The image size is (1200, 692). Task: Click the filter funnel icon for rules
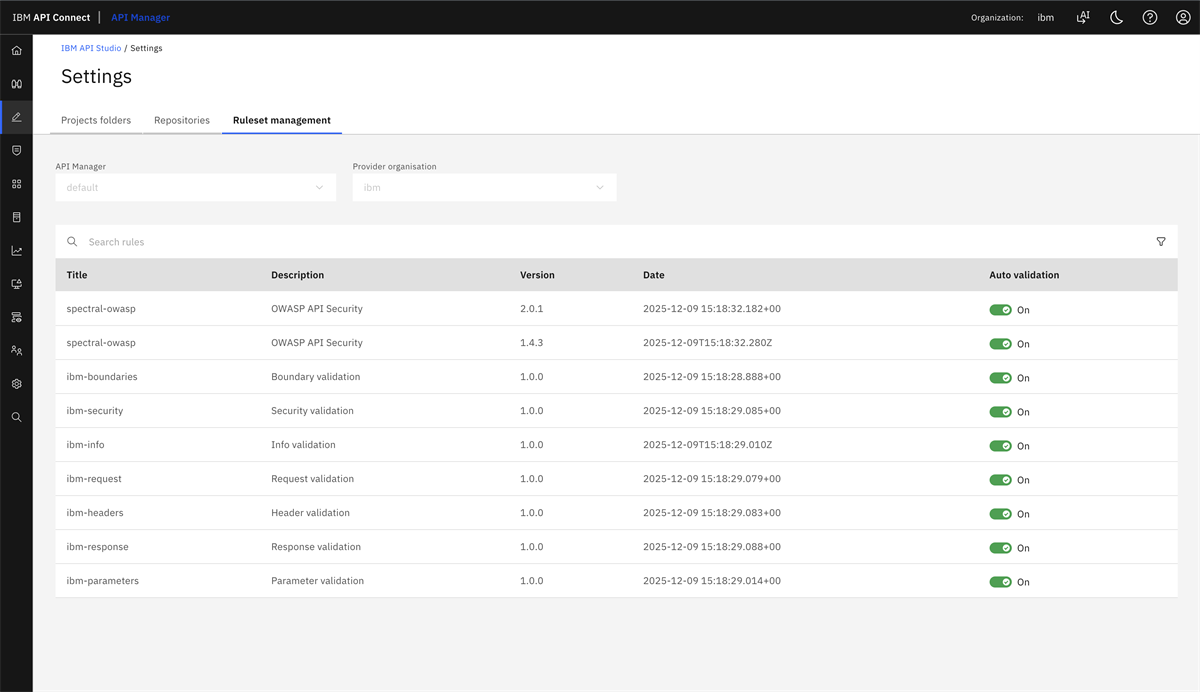tap(1161, 242)
